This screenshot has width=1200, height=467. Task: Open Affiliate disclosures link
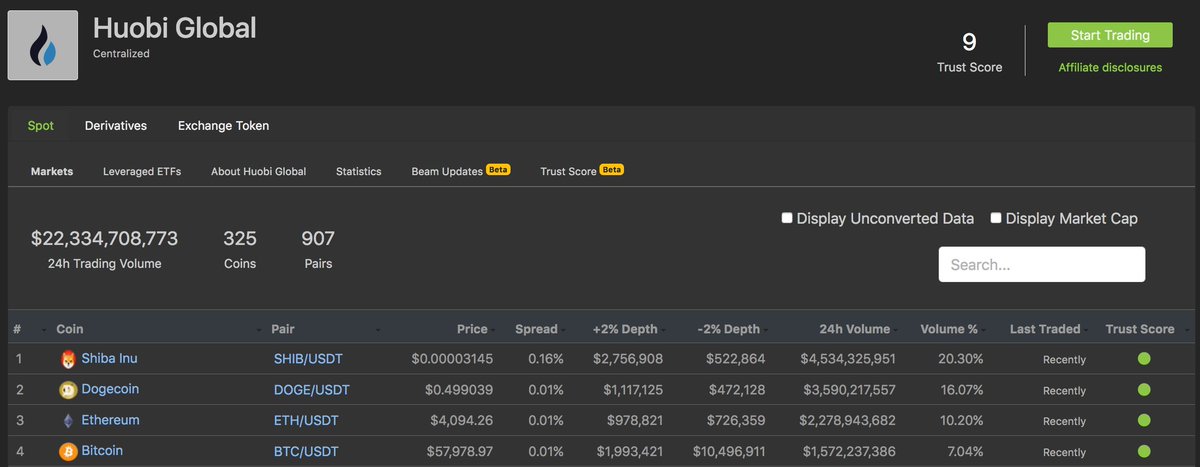(x=1110, y=68)
